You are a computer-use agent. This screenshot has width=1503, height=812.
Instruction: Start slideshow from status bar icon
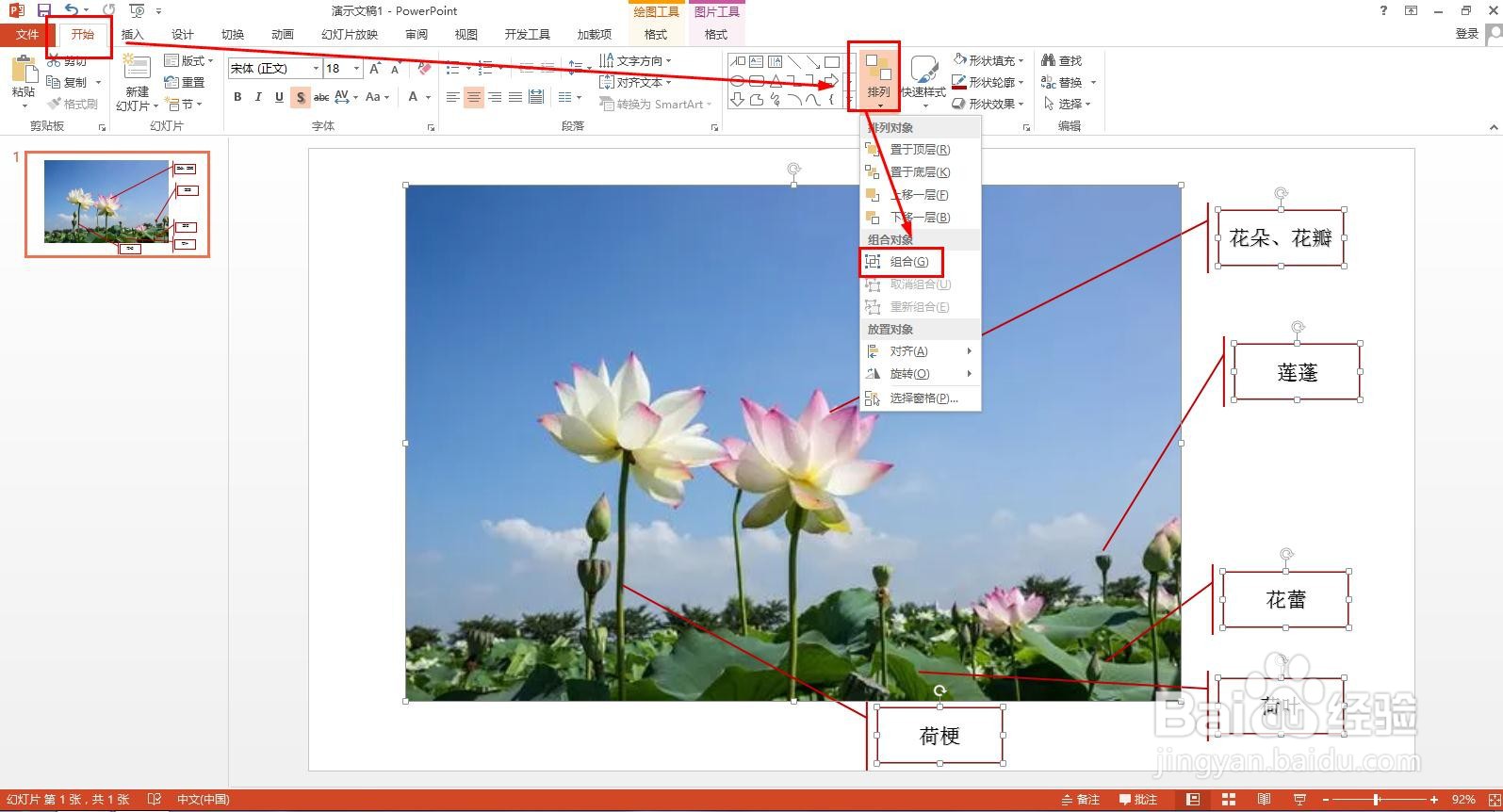click(1299, 800)
